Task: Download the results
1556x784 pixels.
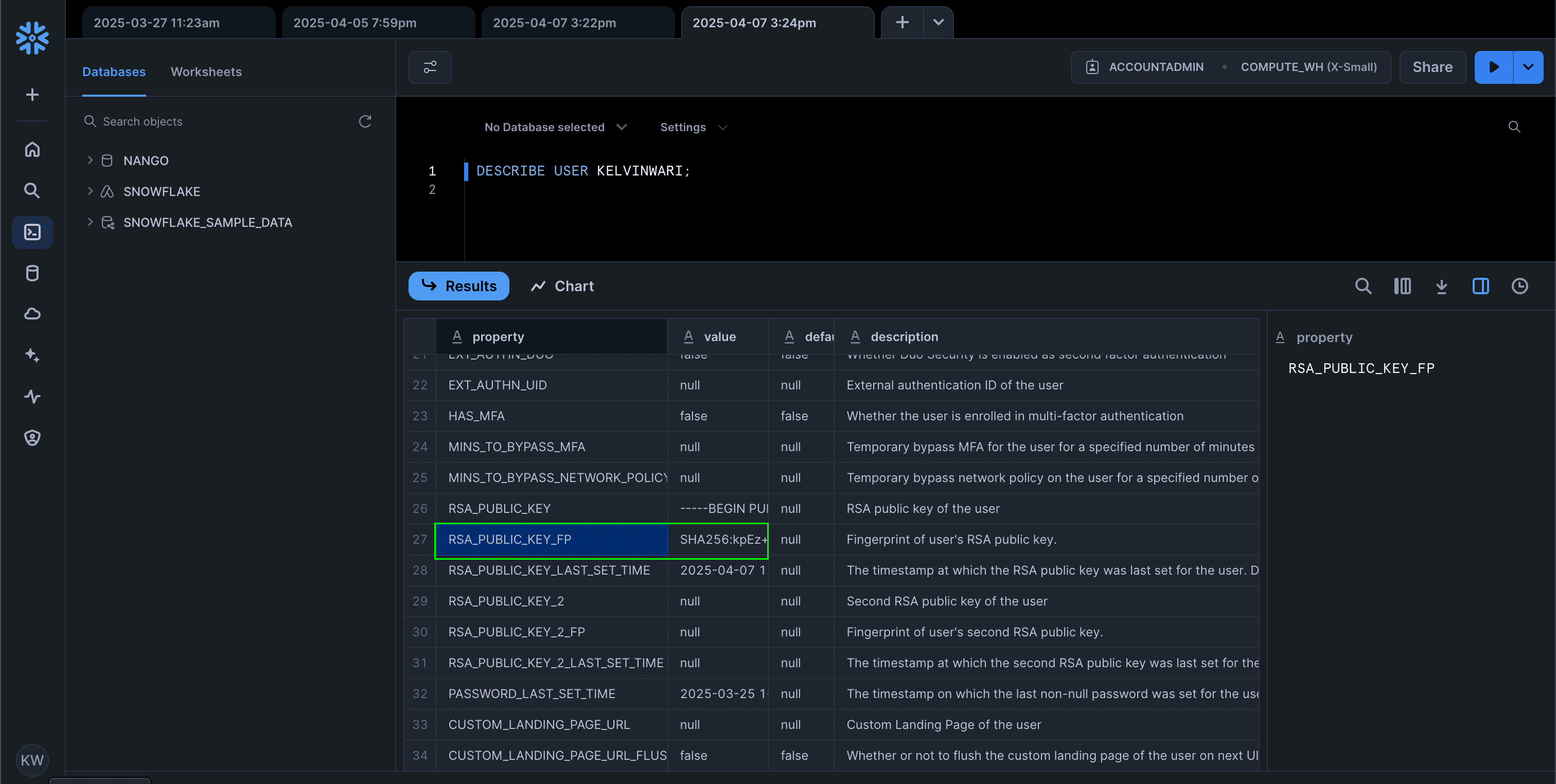Action: tap(1441, 286)
